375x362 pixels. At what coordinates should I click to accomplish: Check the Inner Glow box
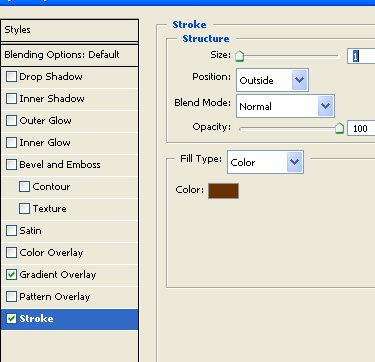11,143
